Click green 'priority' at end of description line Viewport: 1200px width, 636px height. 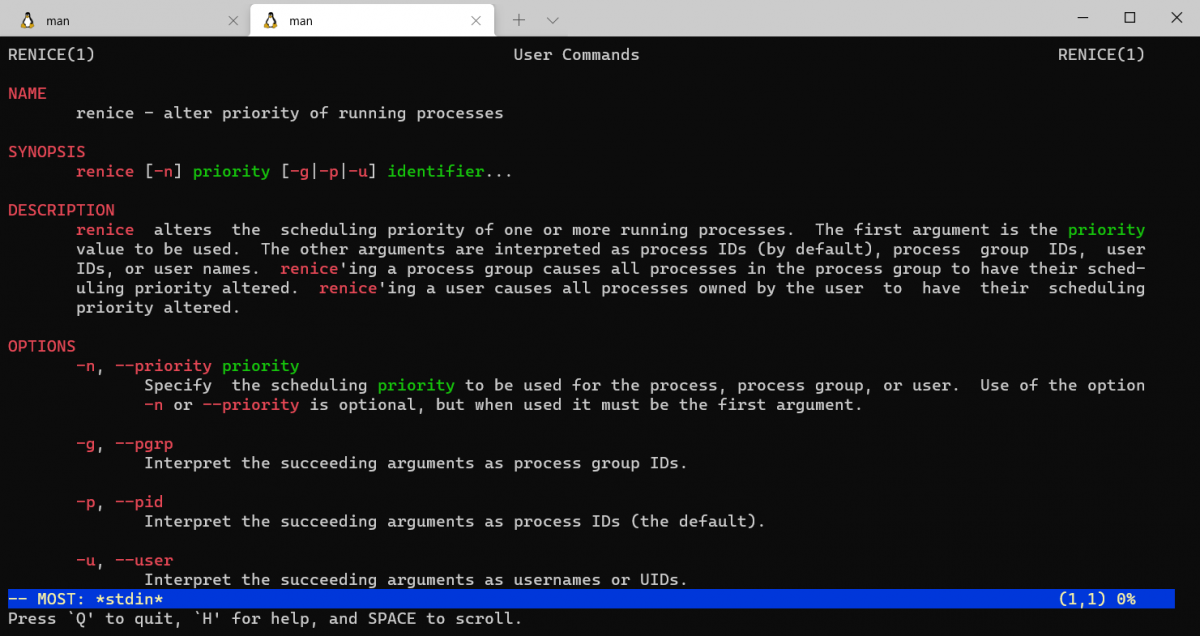pos(1106,230)
